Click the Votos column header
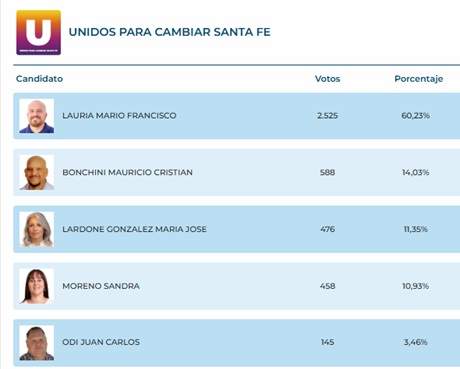Viewport: 460px width, 369px height. pyautogui.click(x=327, y=79)
